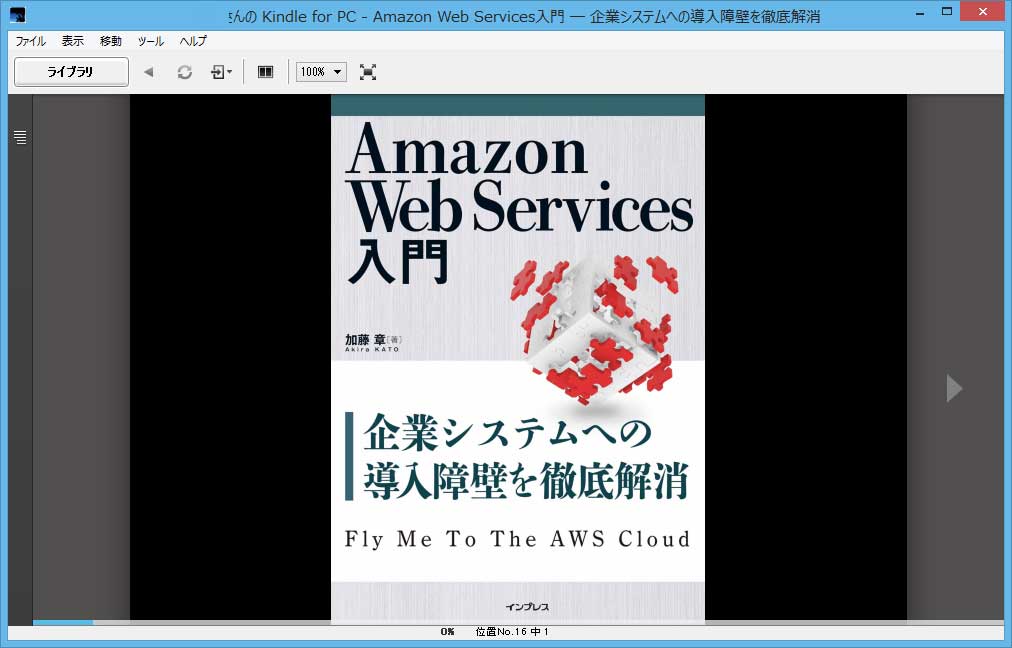Click the ライブラリ button to return to library
The image size is (1012, 648).
[x=70, y=71]
